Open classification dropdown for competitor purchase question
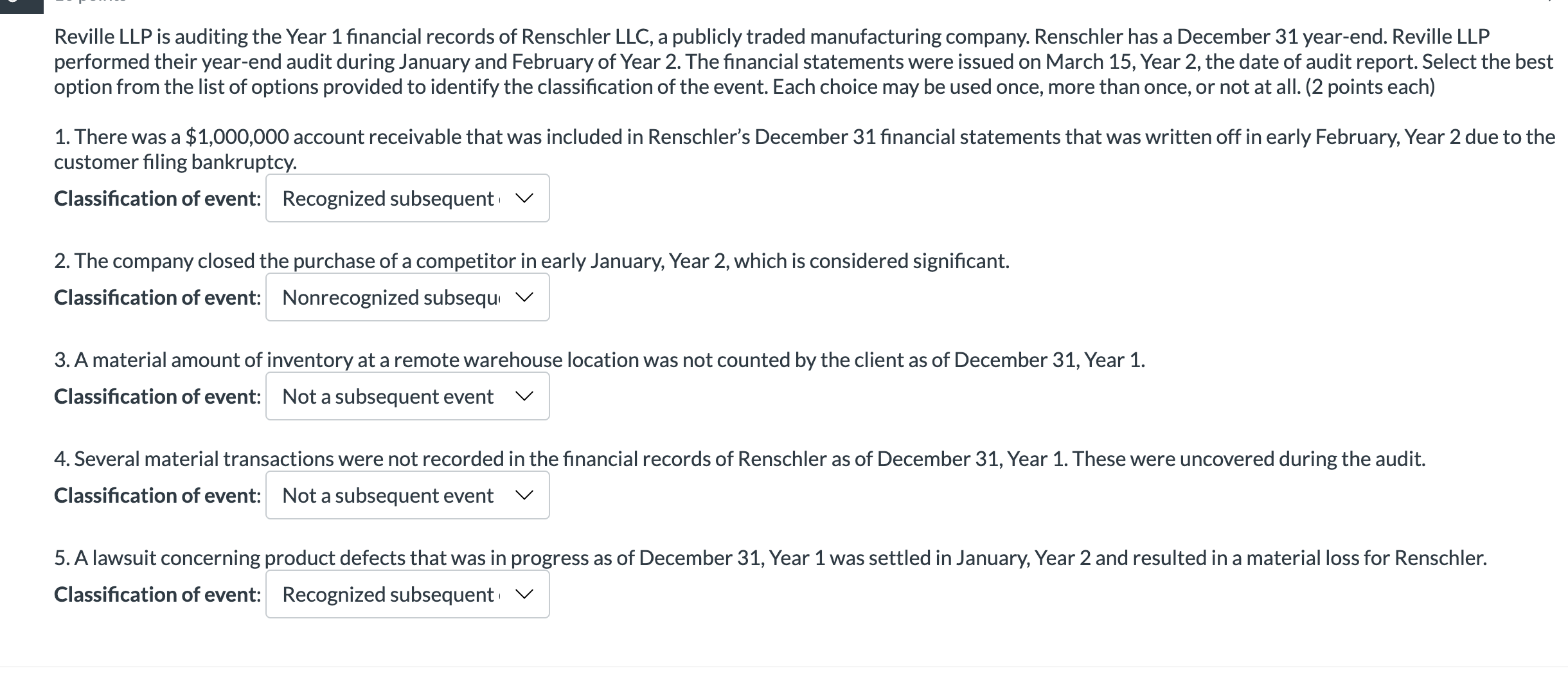Viewport: 1568px width, 675px height. [x=407, y=297]
